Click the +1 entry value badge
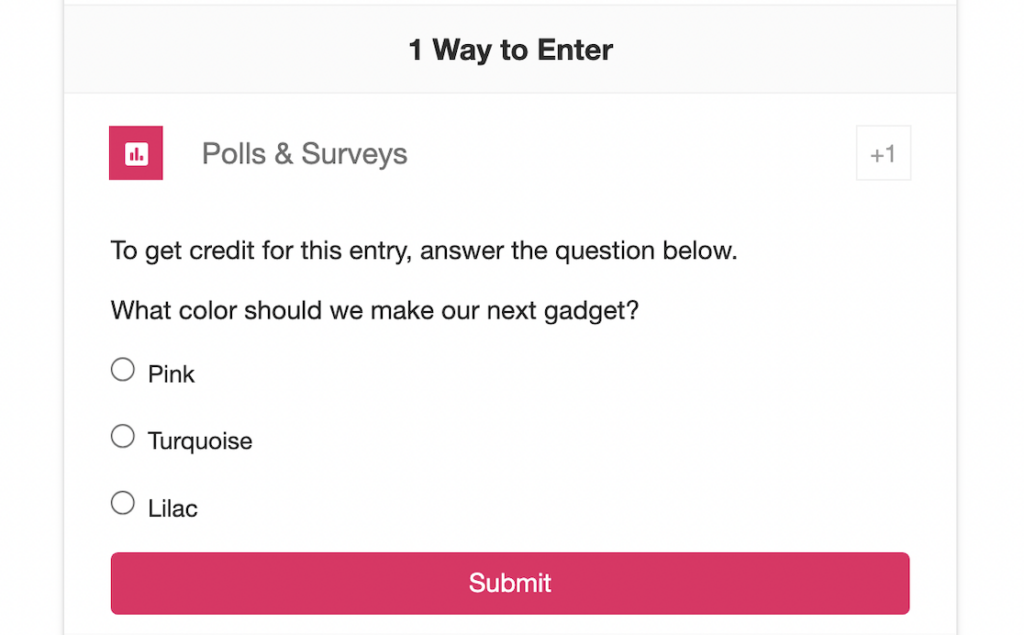The width and height of the screenshot is (1024, 635). pos(883,153)
